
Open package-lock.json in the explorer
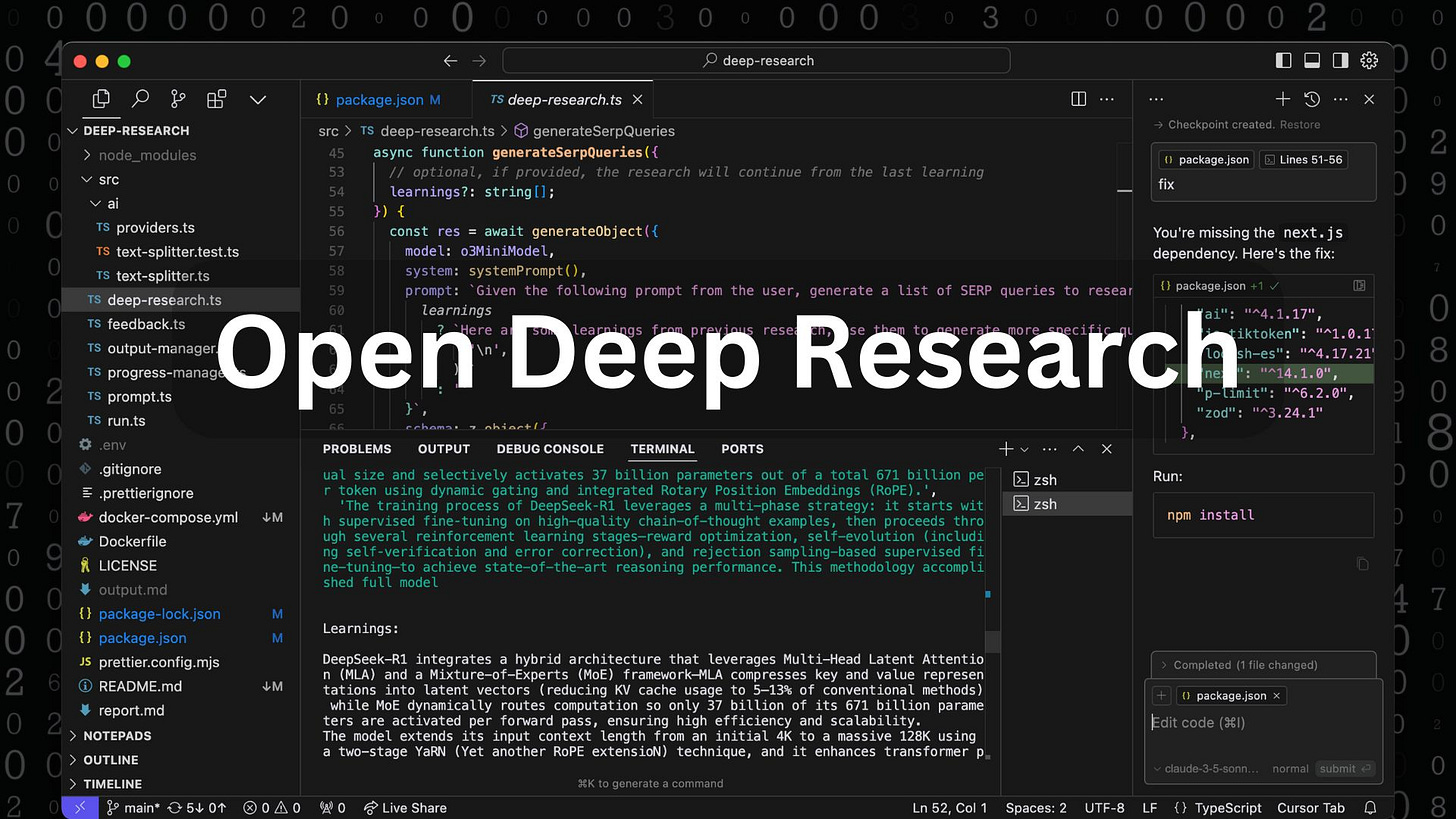click(x=159, y=614)
